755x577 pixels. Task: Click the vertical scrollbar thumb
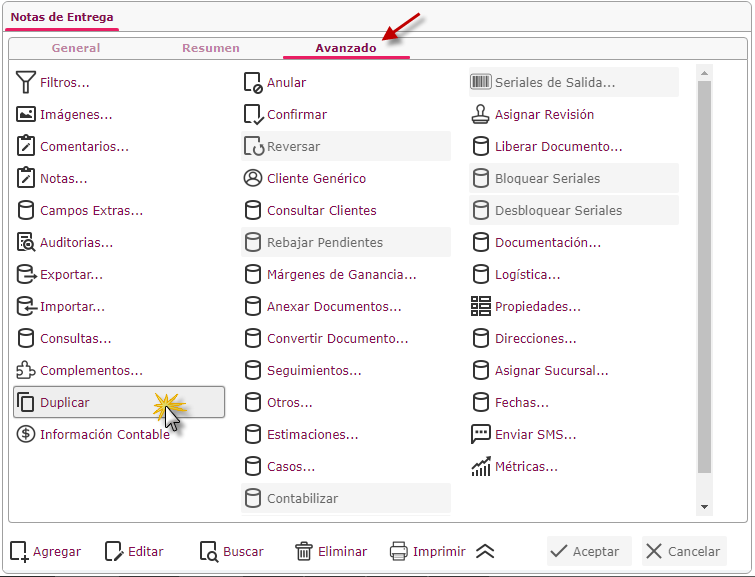(704, 277)
